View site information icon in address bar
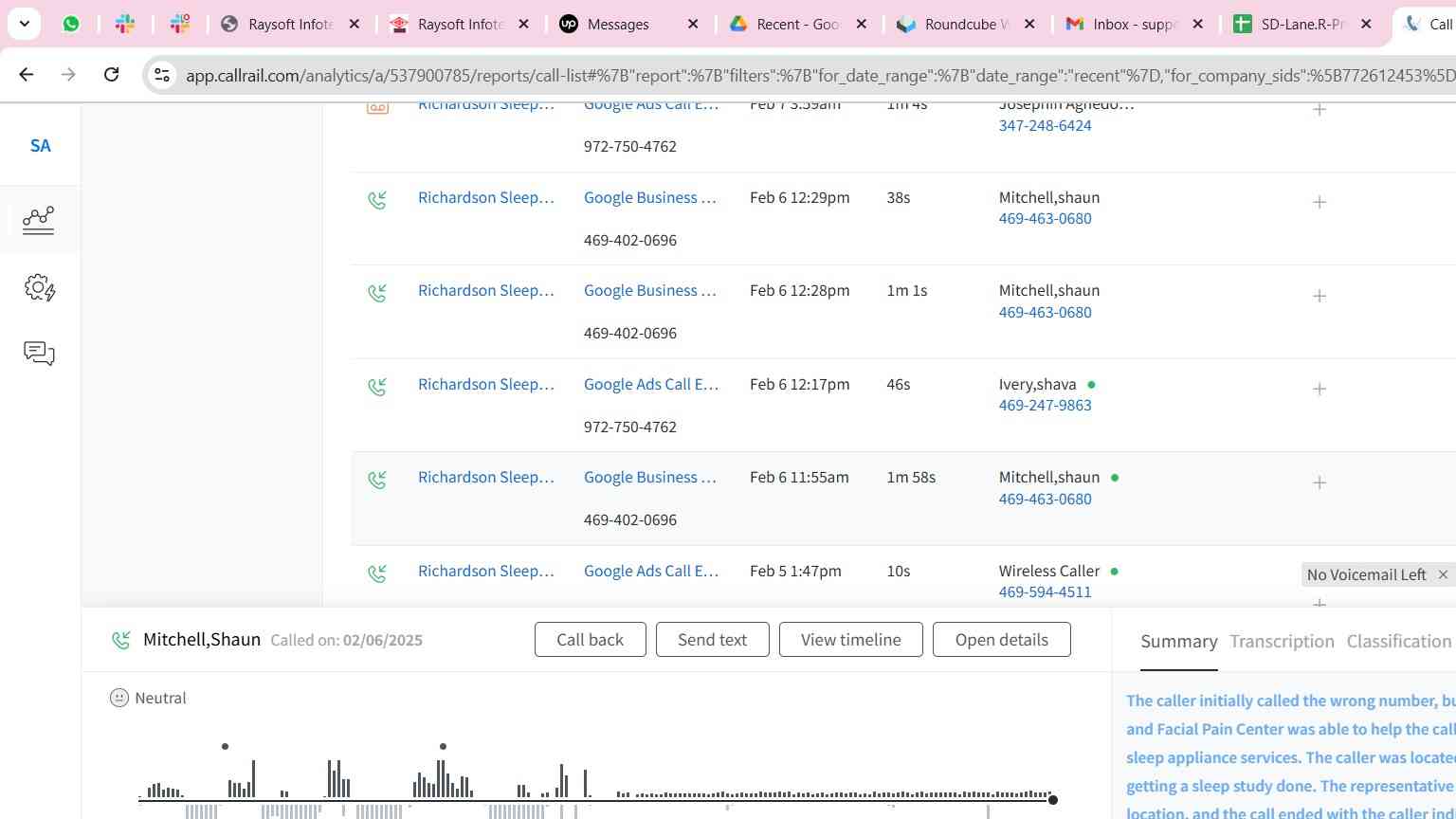Screen dimensions: 1456x819 click(x=161, y=75)
